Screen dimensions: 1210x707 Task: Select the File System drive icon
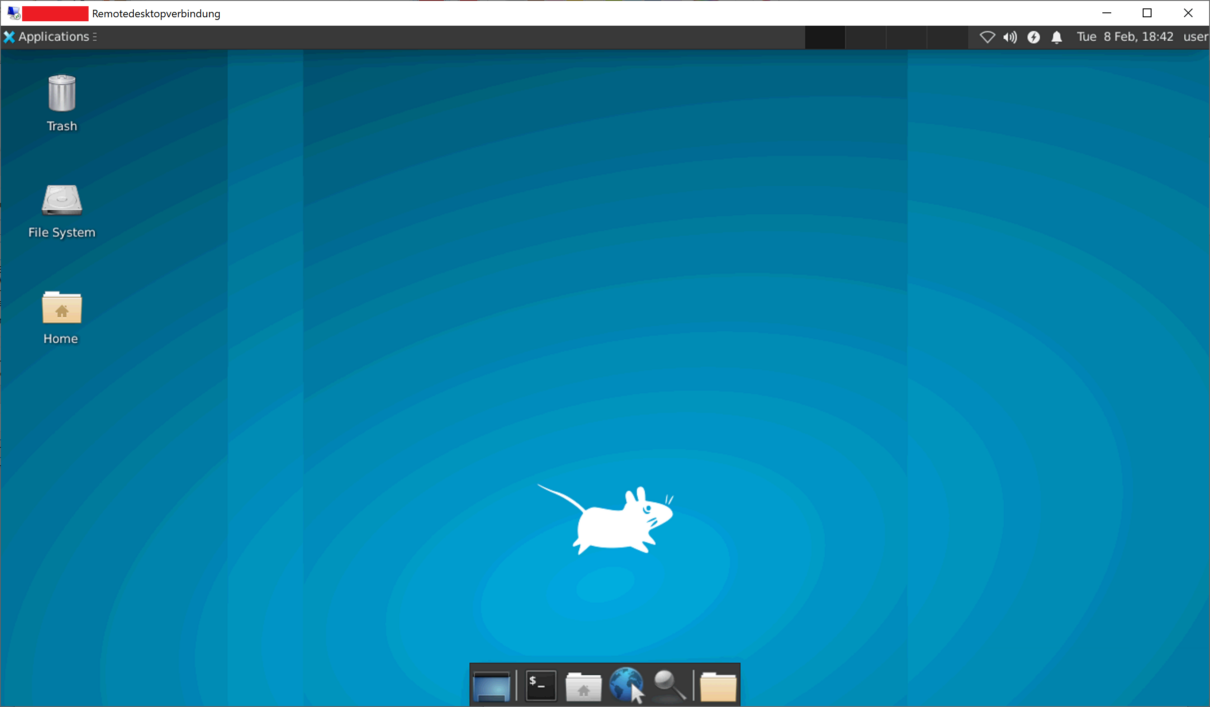[x=62, y=200]
